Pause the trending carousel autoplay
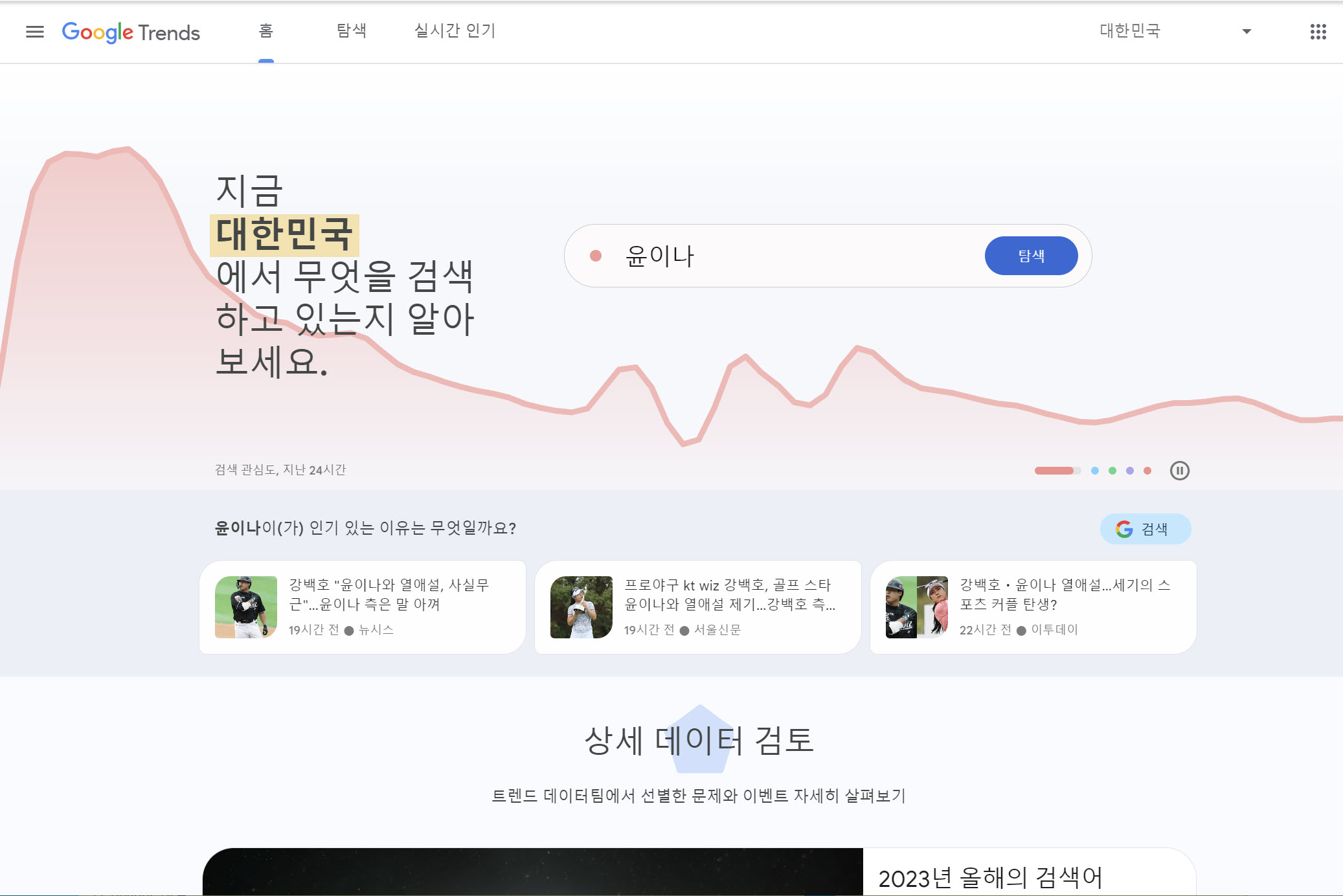Viewport: 1343px width, 896px height. coord(1179,471)
